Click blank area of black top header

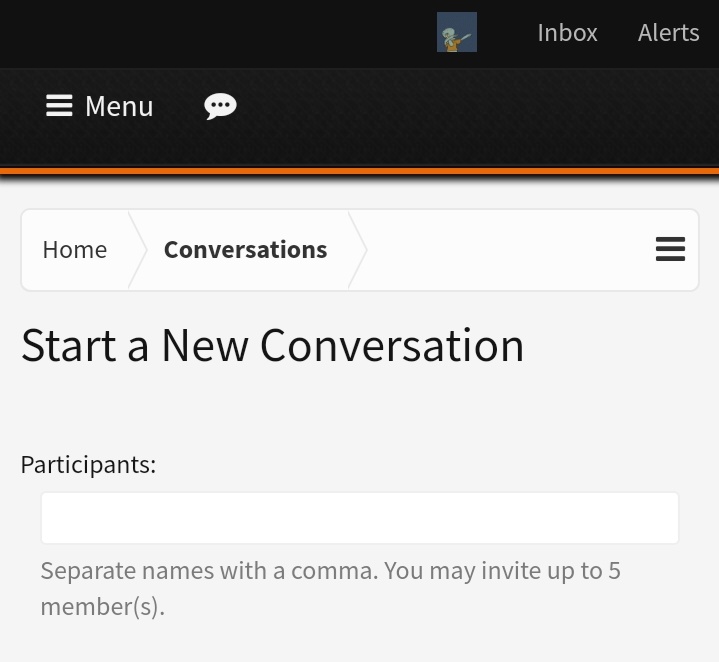pos(216,33)
